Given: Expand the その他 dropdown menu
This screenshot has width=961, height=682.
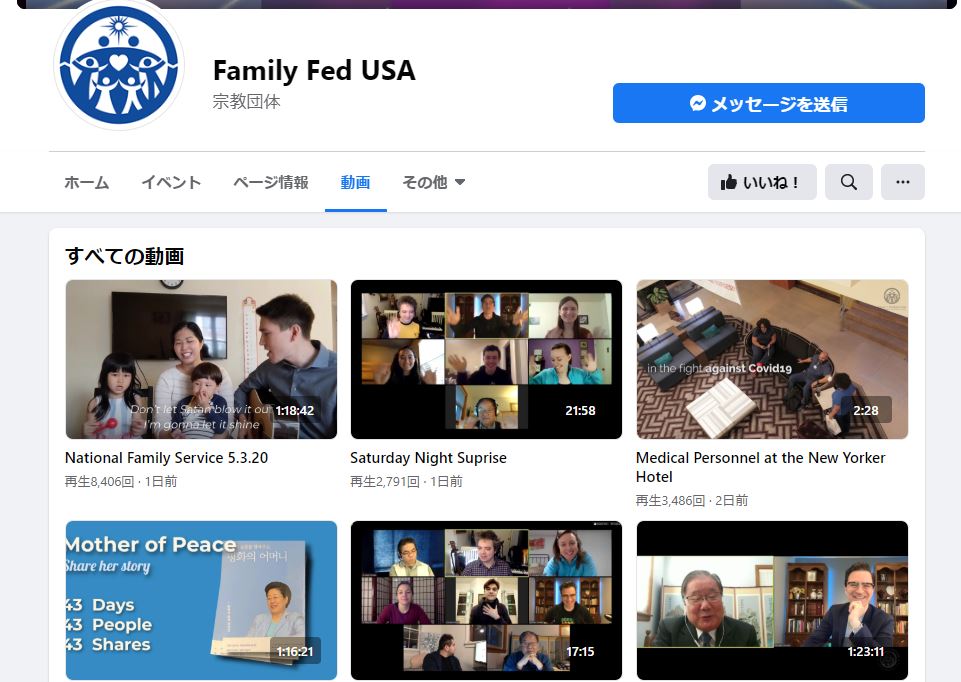Looking at the screenshot, I should tap(433, 182).
